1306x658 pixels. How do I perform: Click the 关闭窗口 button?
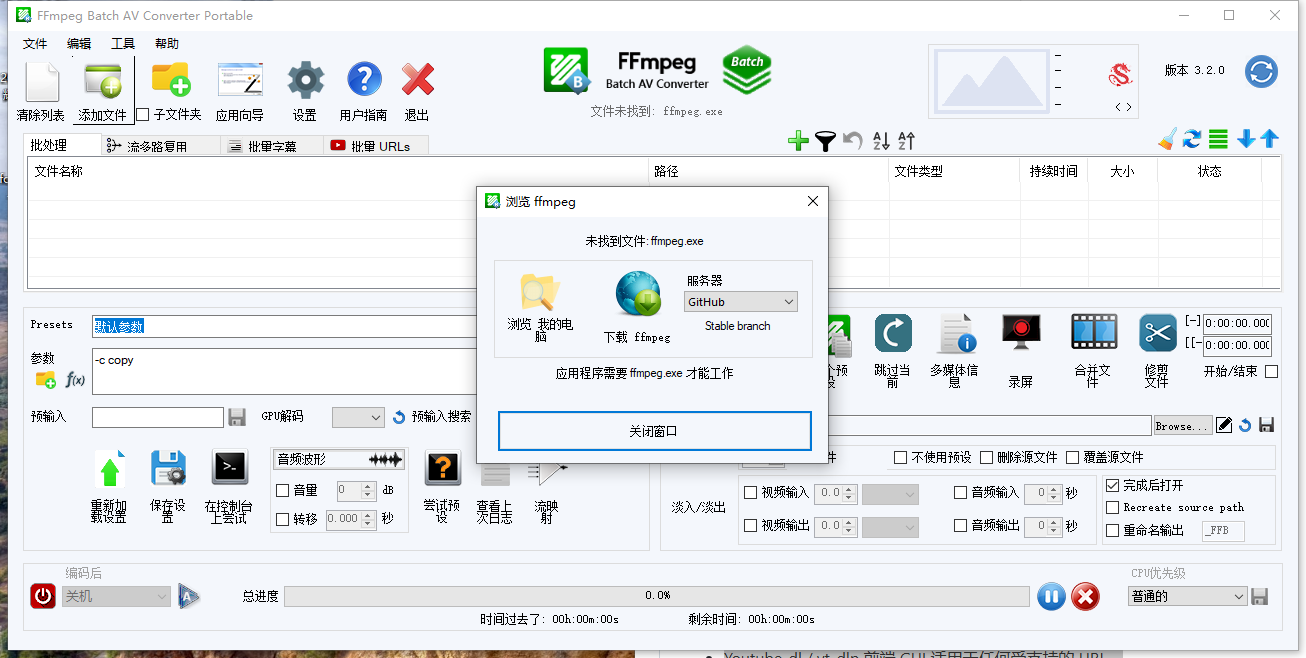click(x=654, y=431)
